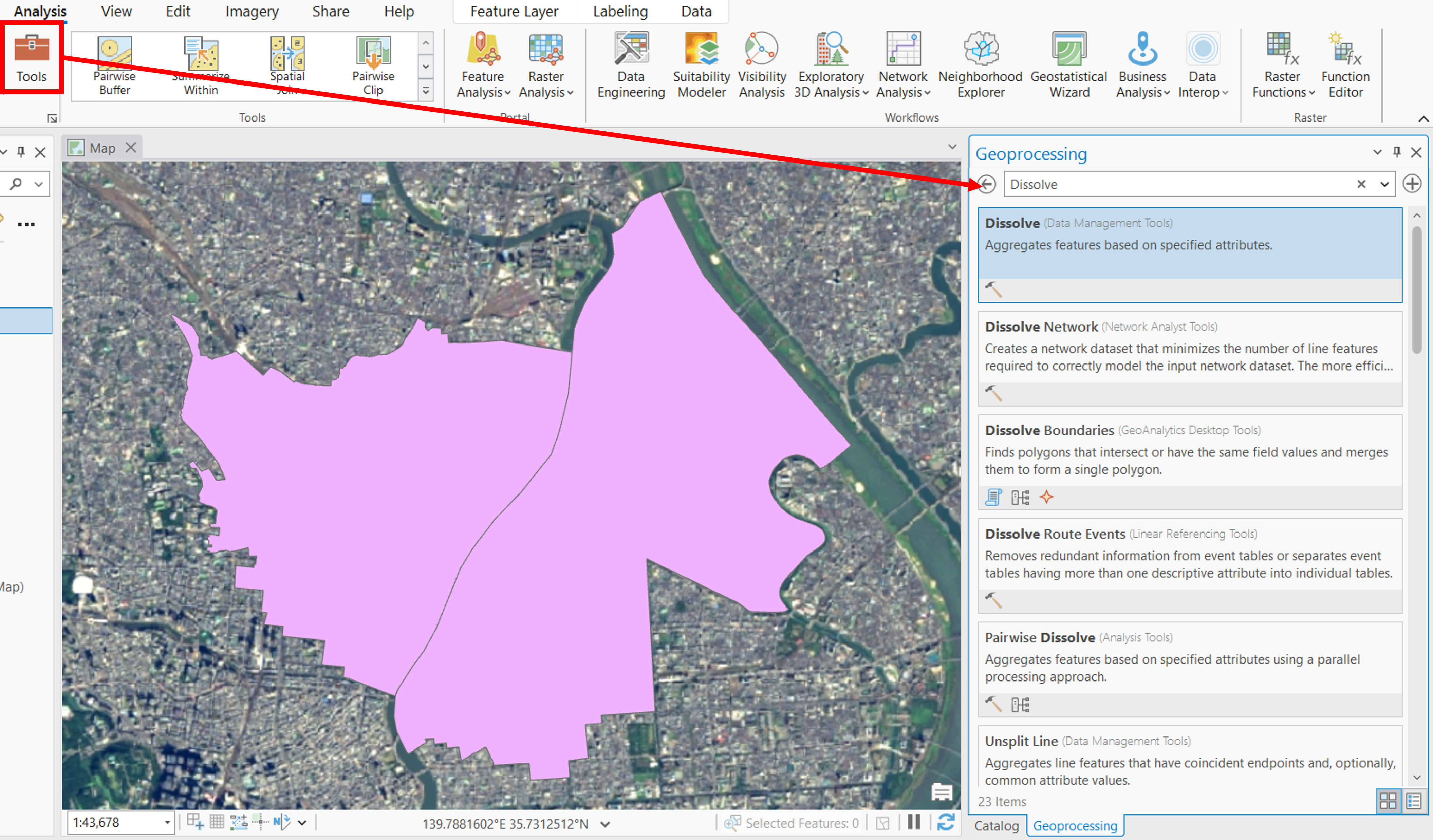Pause map drawing
The image size is (1433, 840).
point(914,822)
